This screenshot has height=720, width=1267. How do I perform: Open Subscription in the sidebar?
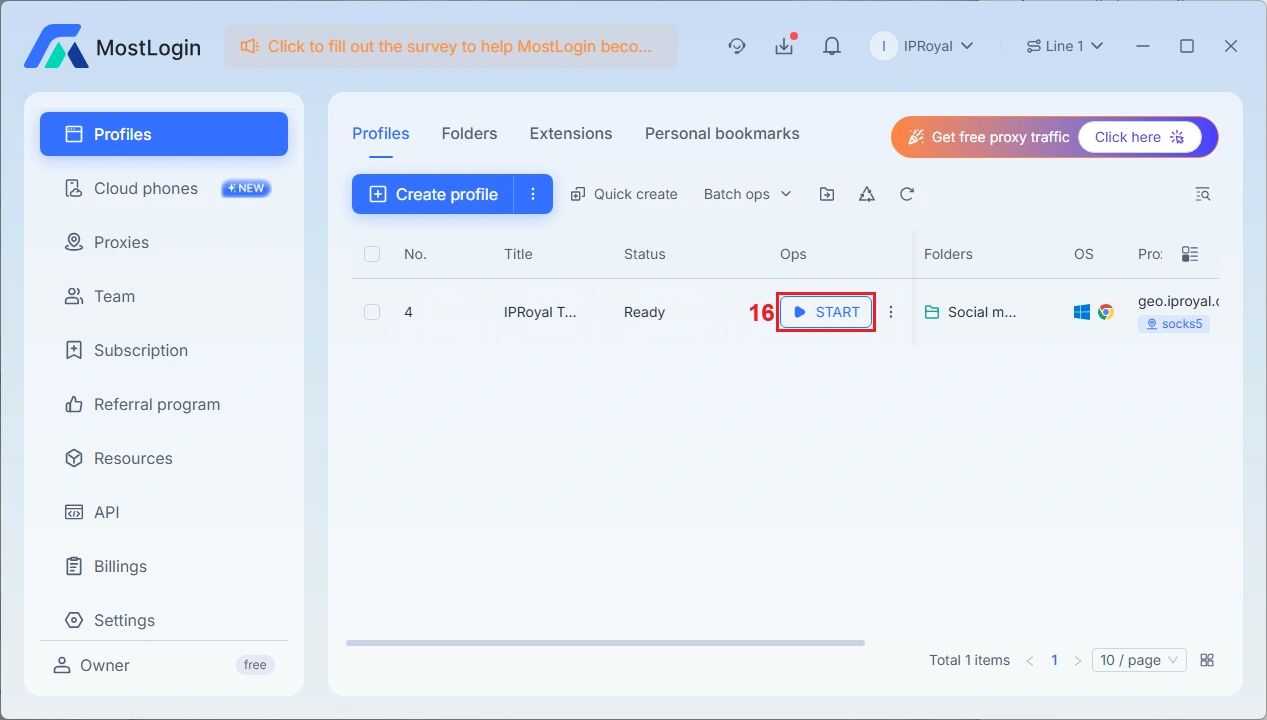[164, 350]
